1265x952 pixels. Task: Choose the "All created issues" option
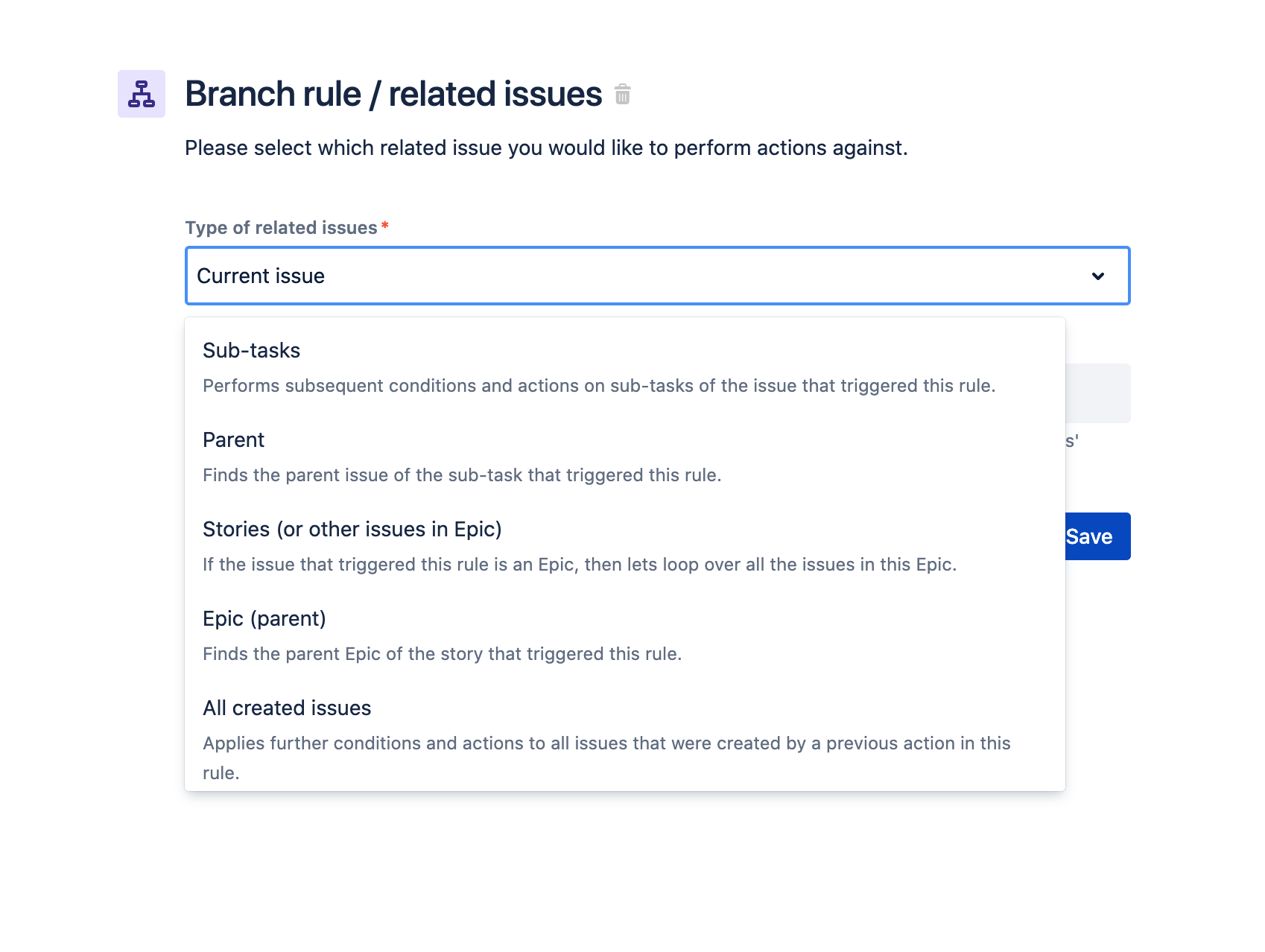287,708
